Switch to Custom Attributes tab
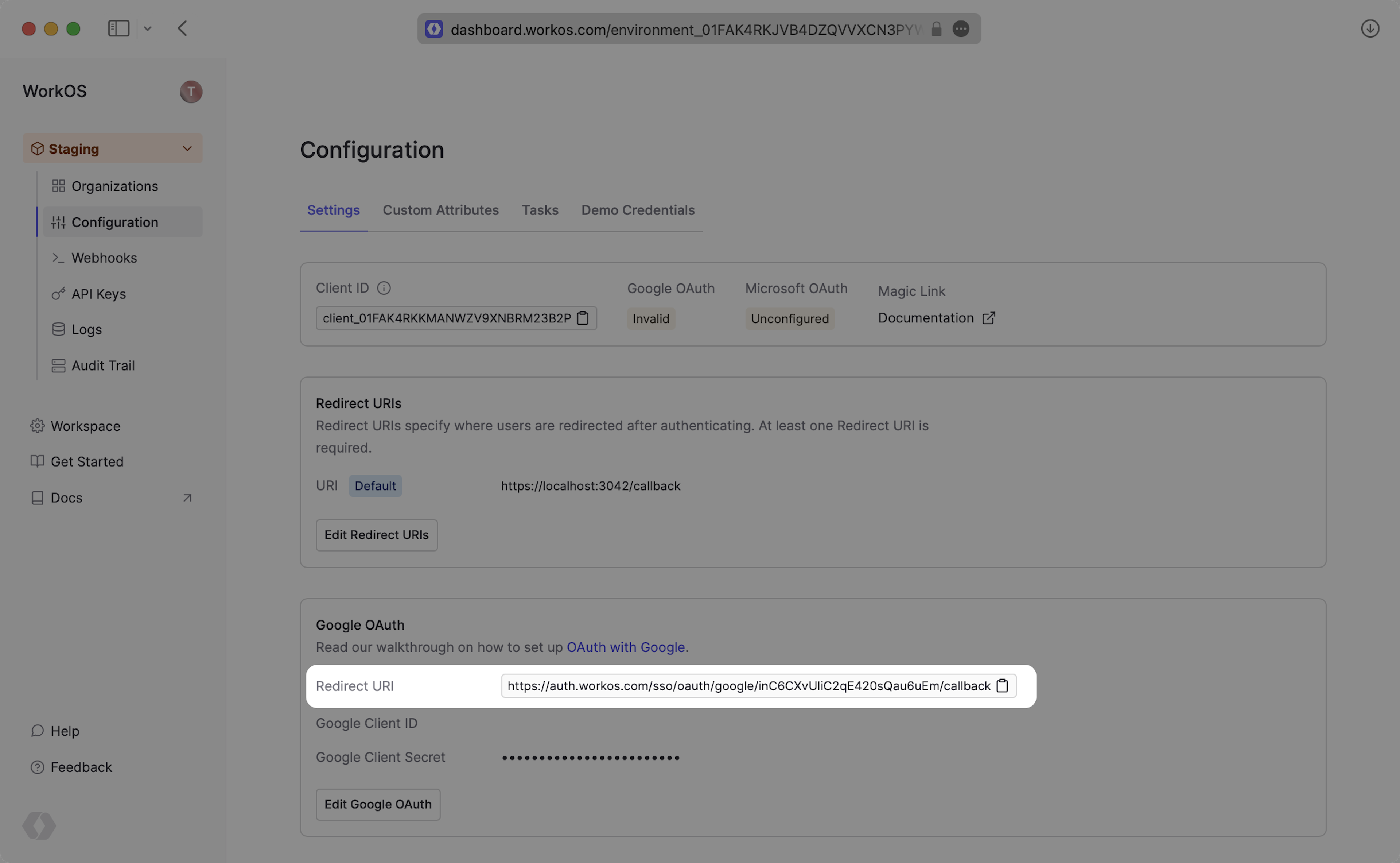Screen dimensions: 1400x863 [x=440, y=210]
